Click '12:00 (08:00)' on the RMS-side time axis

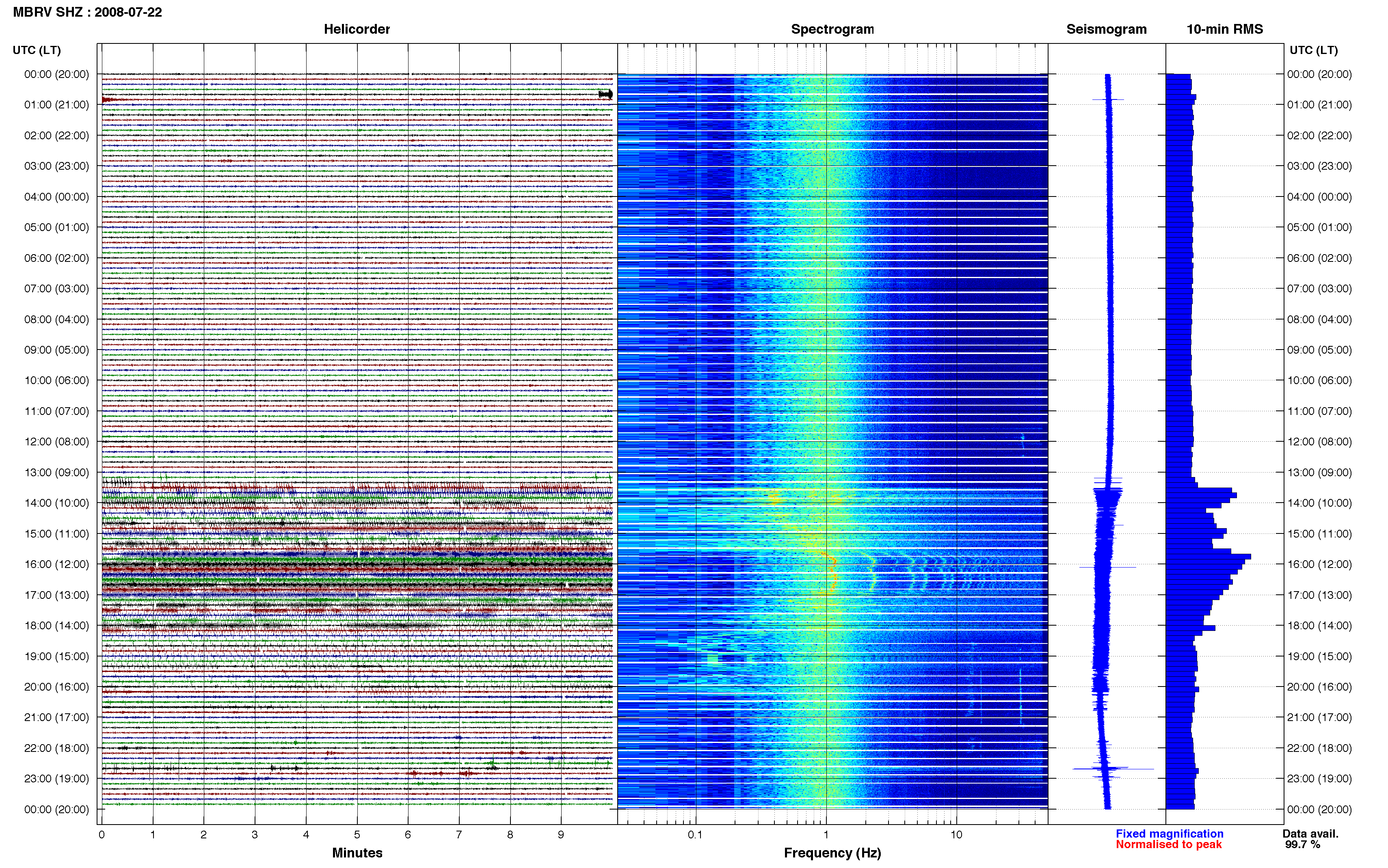point(1319,442)
